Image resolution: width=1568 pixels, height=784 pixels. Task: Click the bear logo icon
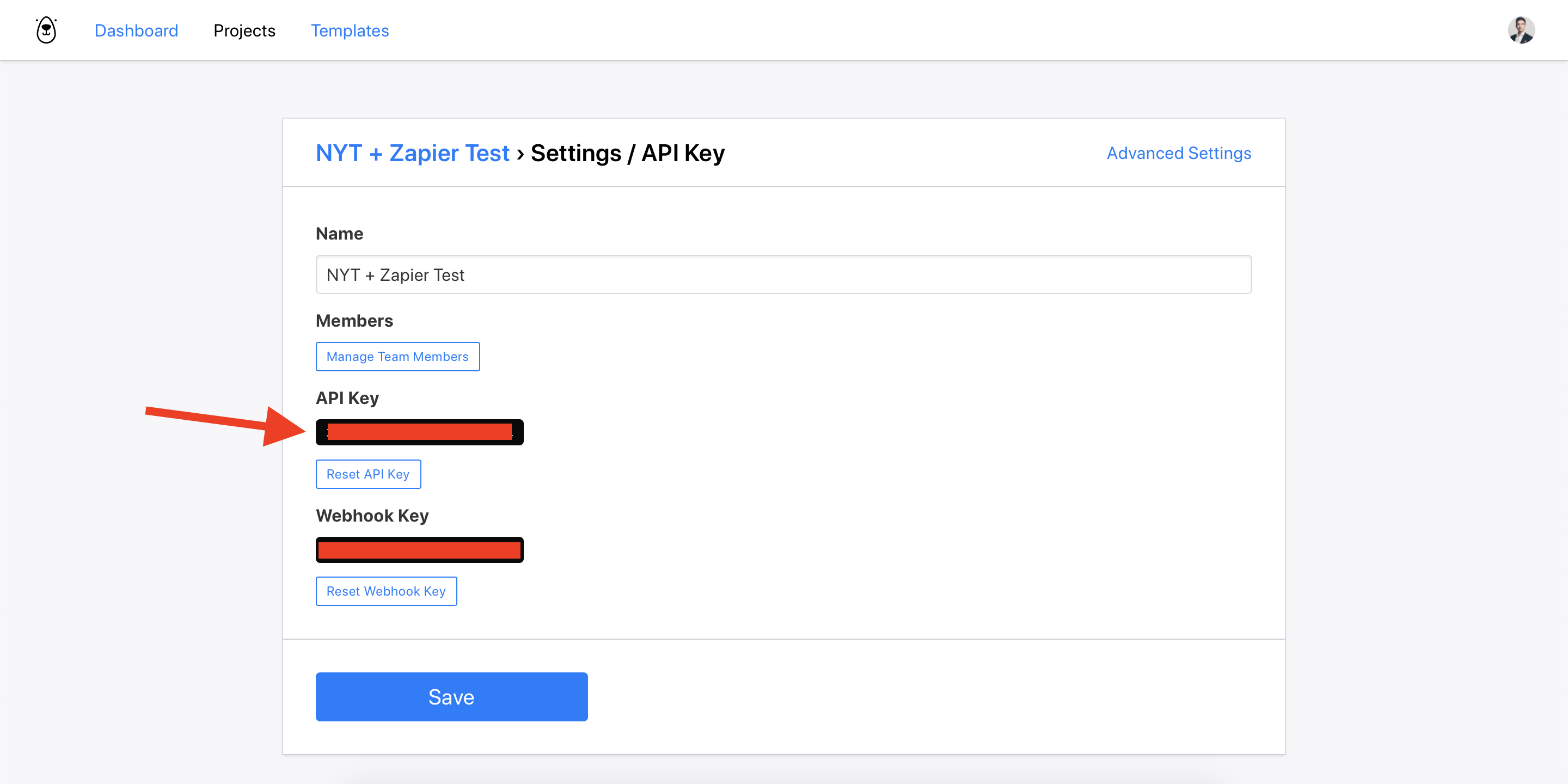(x=46, y=30)
